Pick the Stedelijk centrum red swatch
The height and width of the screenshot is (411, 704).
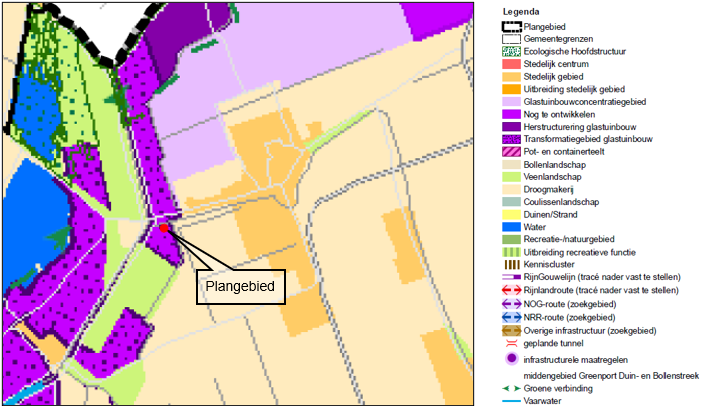[511, 64]
